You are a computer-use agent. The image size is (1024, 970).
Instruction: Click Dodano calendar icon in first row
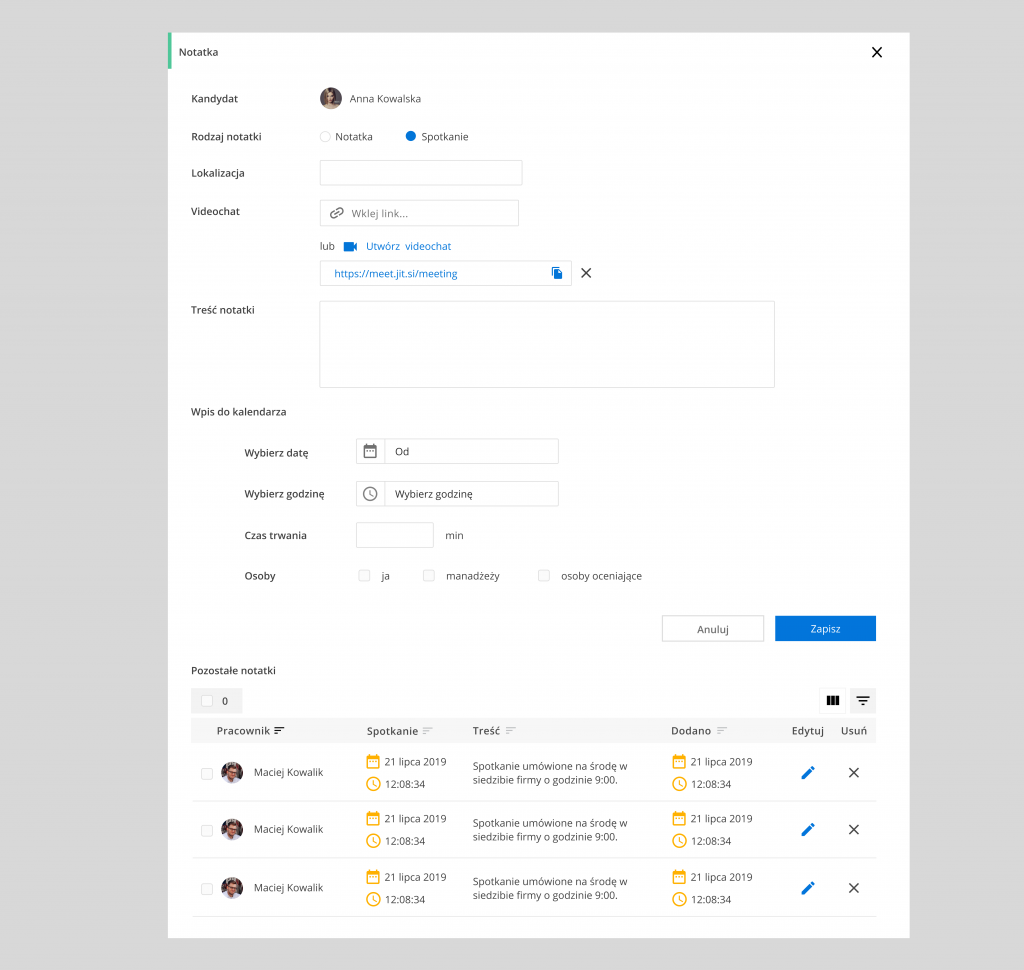click(x=679, y=762)
